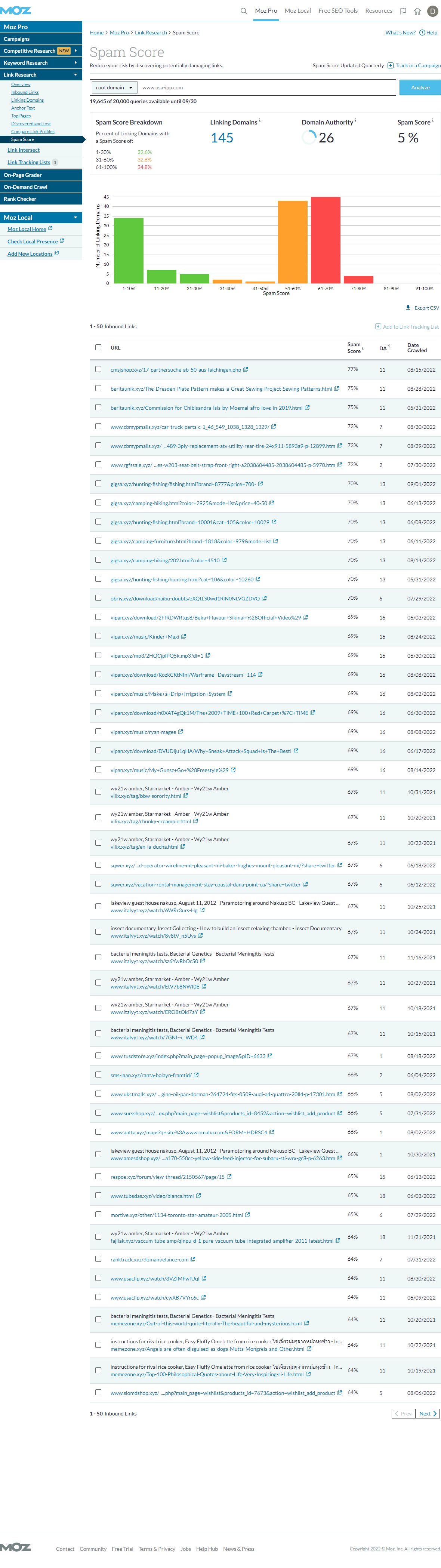Click the info icon in the DA column header

click(x=389, y=346)
